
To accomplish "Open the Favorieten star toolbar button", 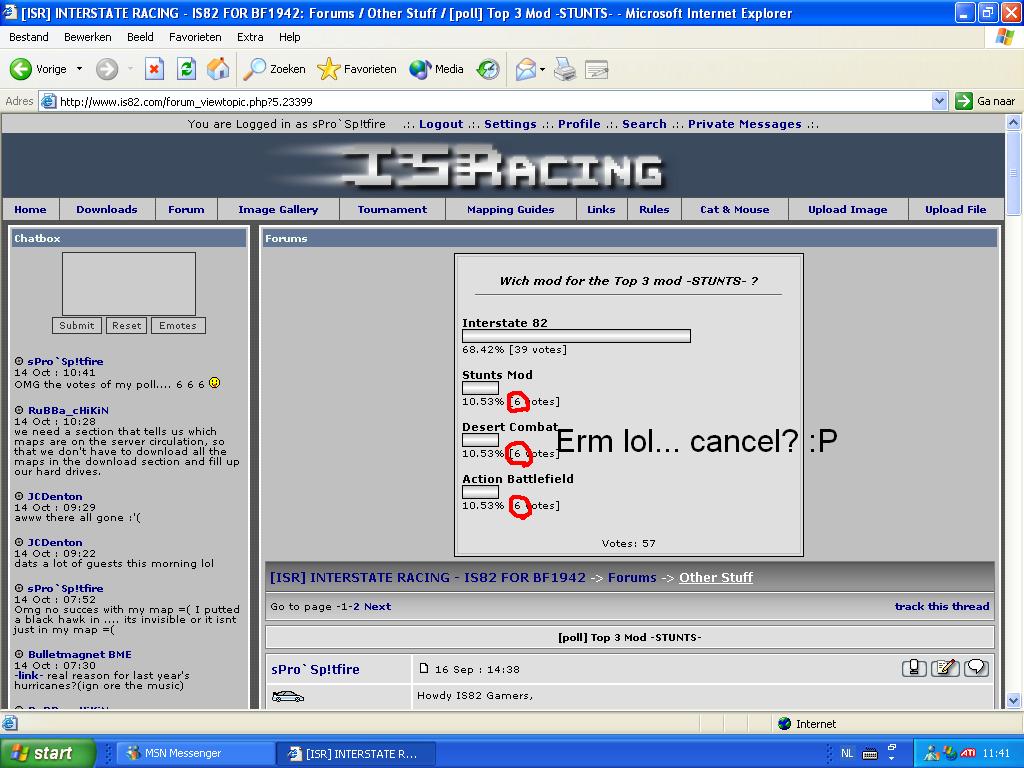I will coord(357,69).
